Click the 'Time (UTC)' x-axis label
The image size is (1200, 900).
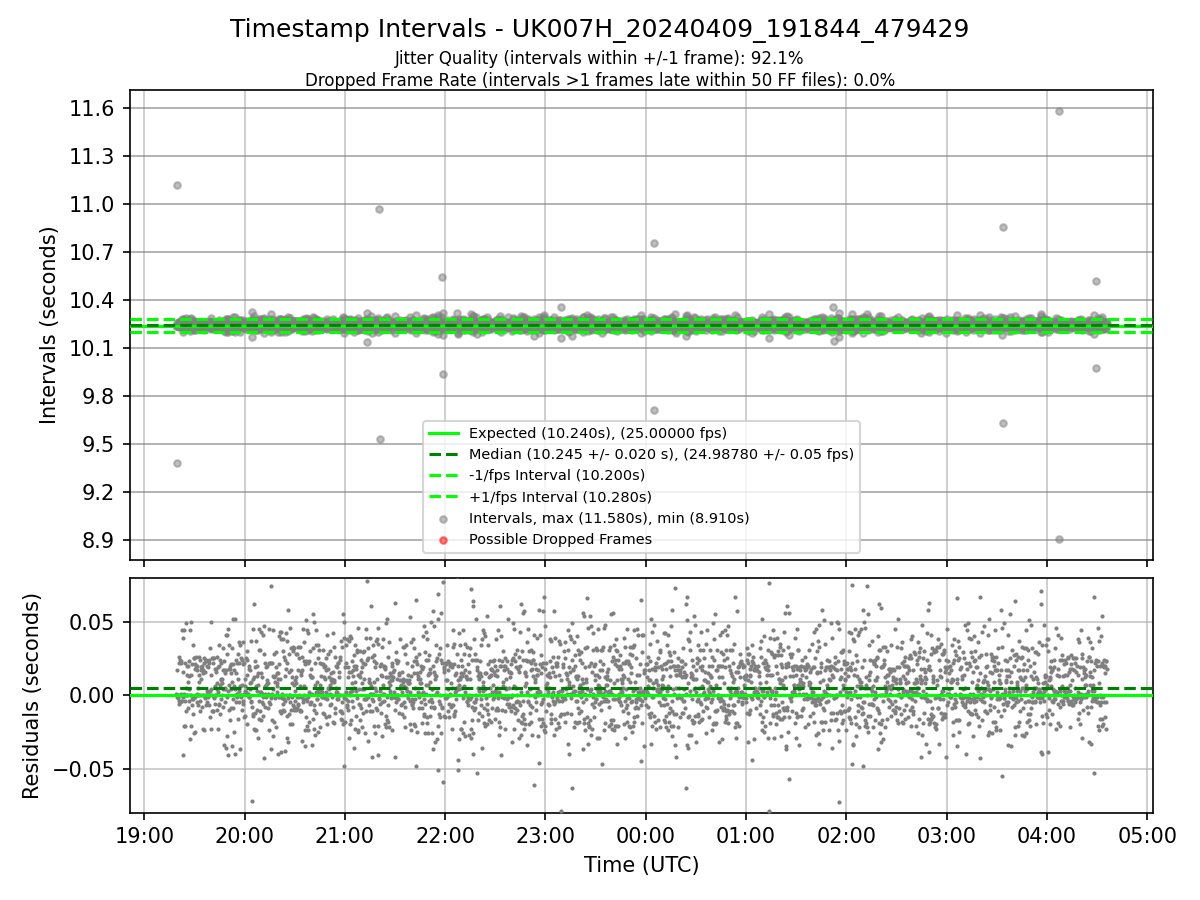tap(641, 865)
